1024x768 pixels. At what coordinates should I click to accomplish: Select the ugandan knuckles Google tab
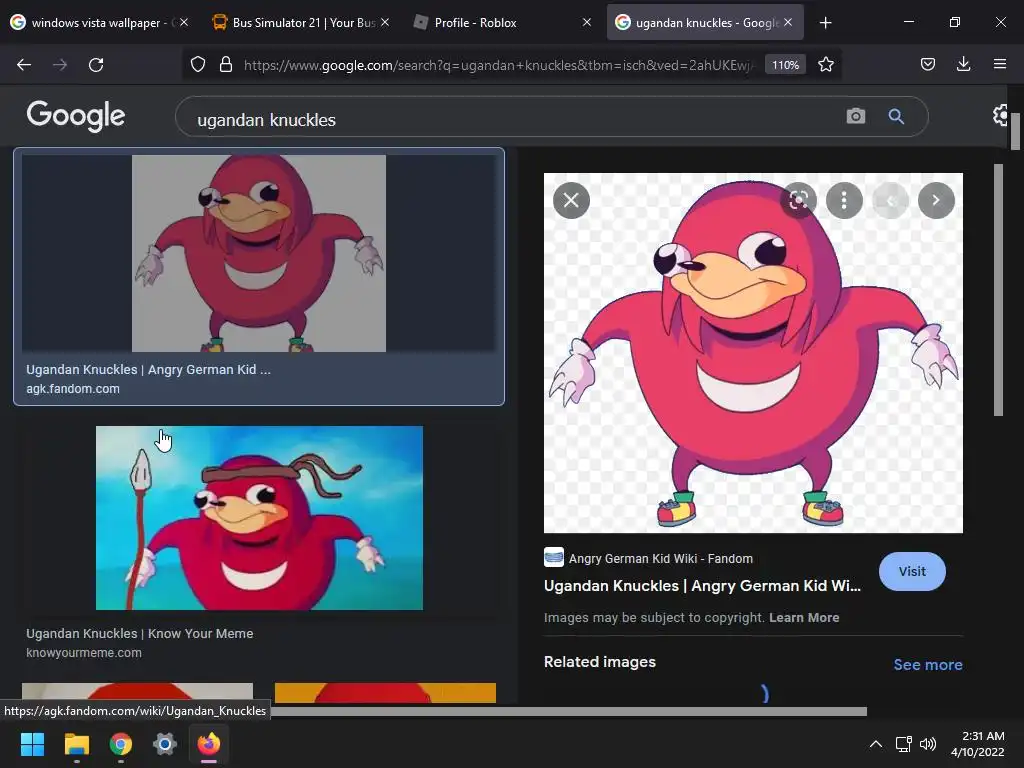[707, 23]
